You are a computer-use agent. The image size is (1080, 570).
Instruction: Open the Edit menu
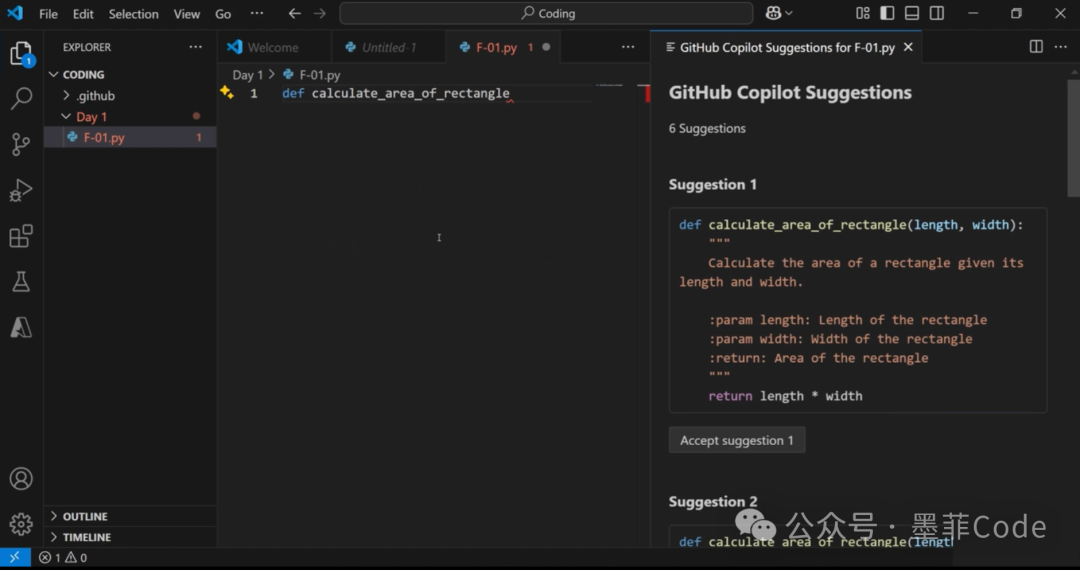click(x=83, y=14)
